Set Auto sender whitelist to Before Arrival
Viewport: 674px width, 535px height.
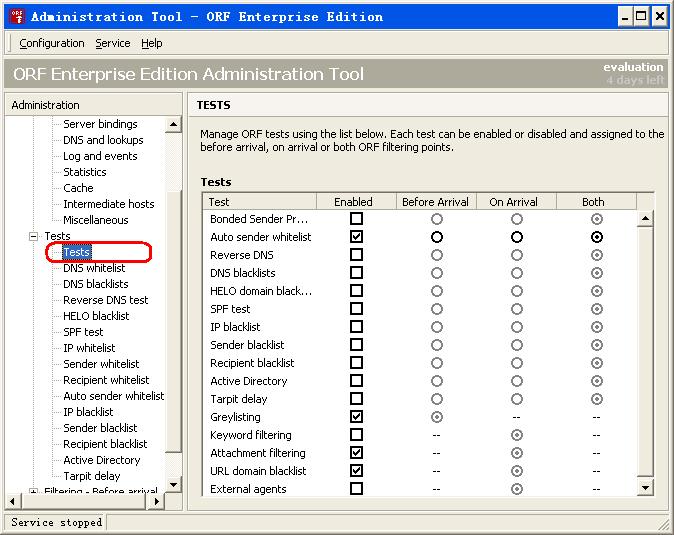(436, 237)
